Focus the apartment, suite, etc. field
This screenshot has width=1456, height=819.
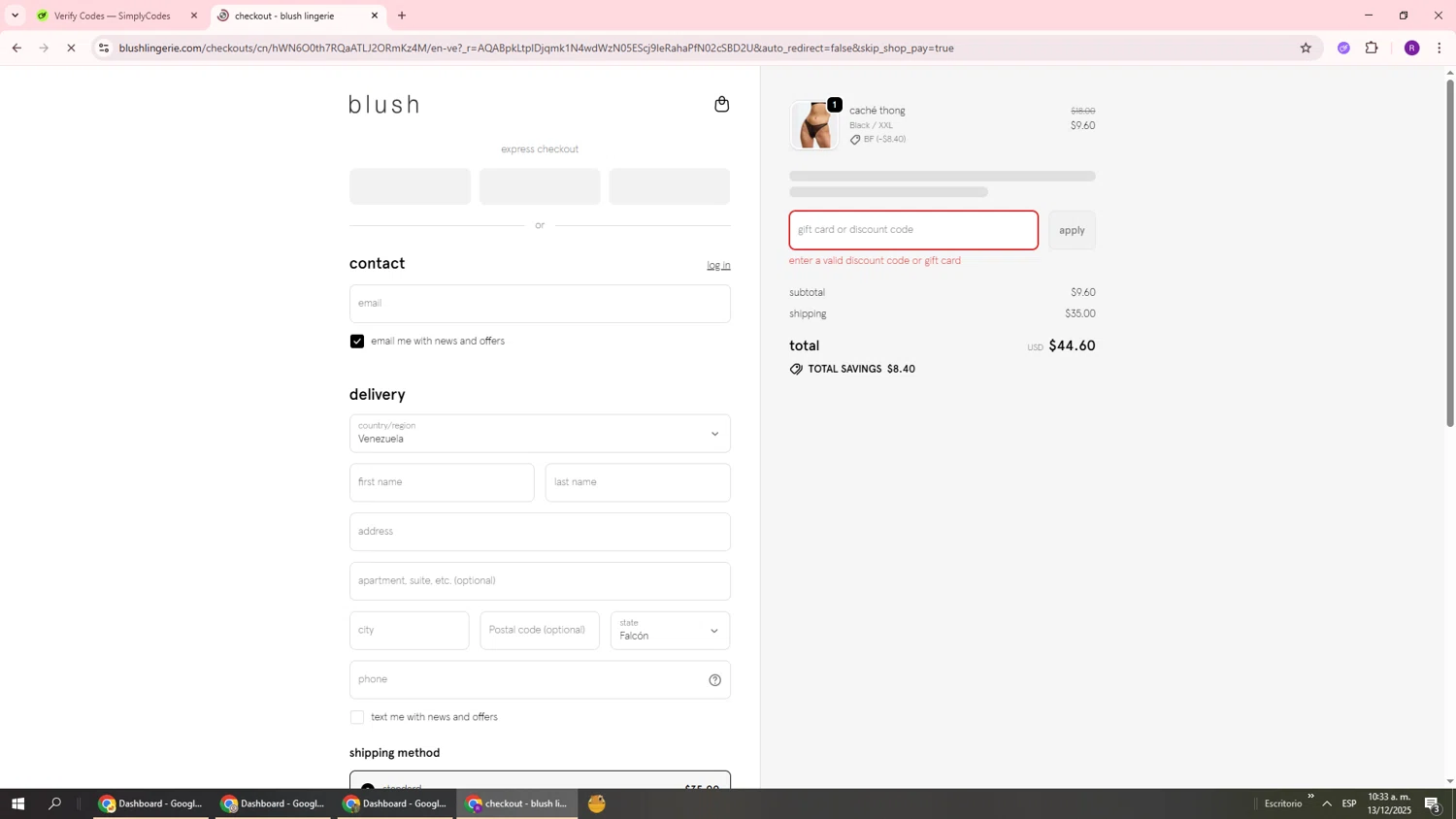click(540, 581)
